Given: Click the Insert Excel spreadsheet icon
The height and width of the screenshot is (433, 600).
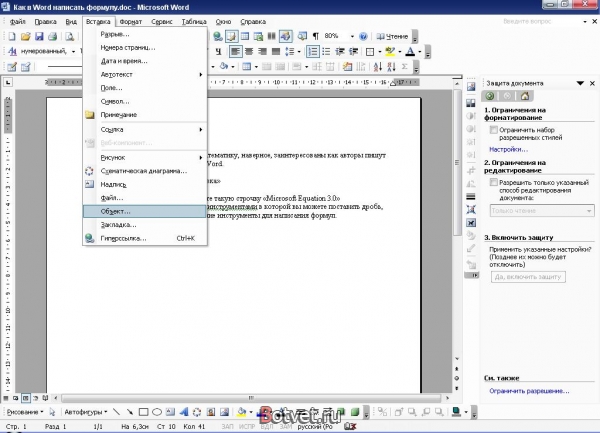Looking at the screenshot, I should click(x=258, y=36).
